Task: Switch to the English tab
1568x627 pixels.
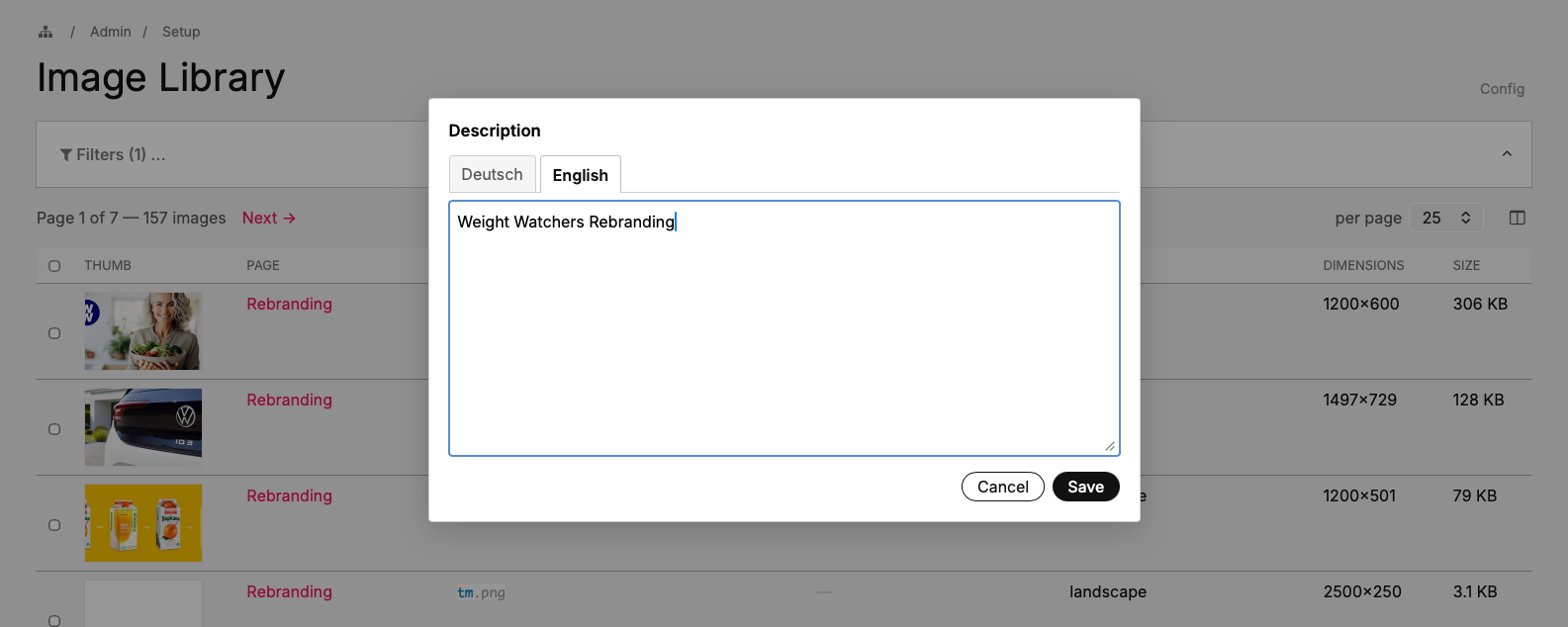Action: [x=581, y=175]
